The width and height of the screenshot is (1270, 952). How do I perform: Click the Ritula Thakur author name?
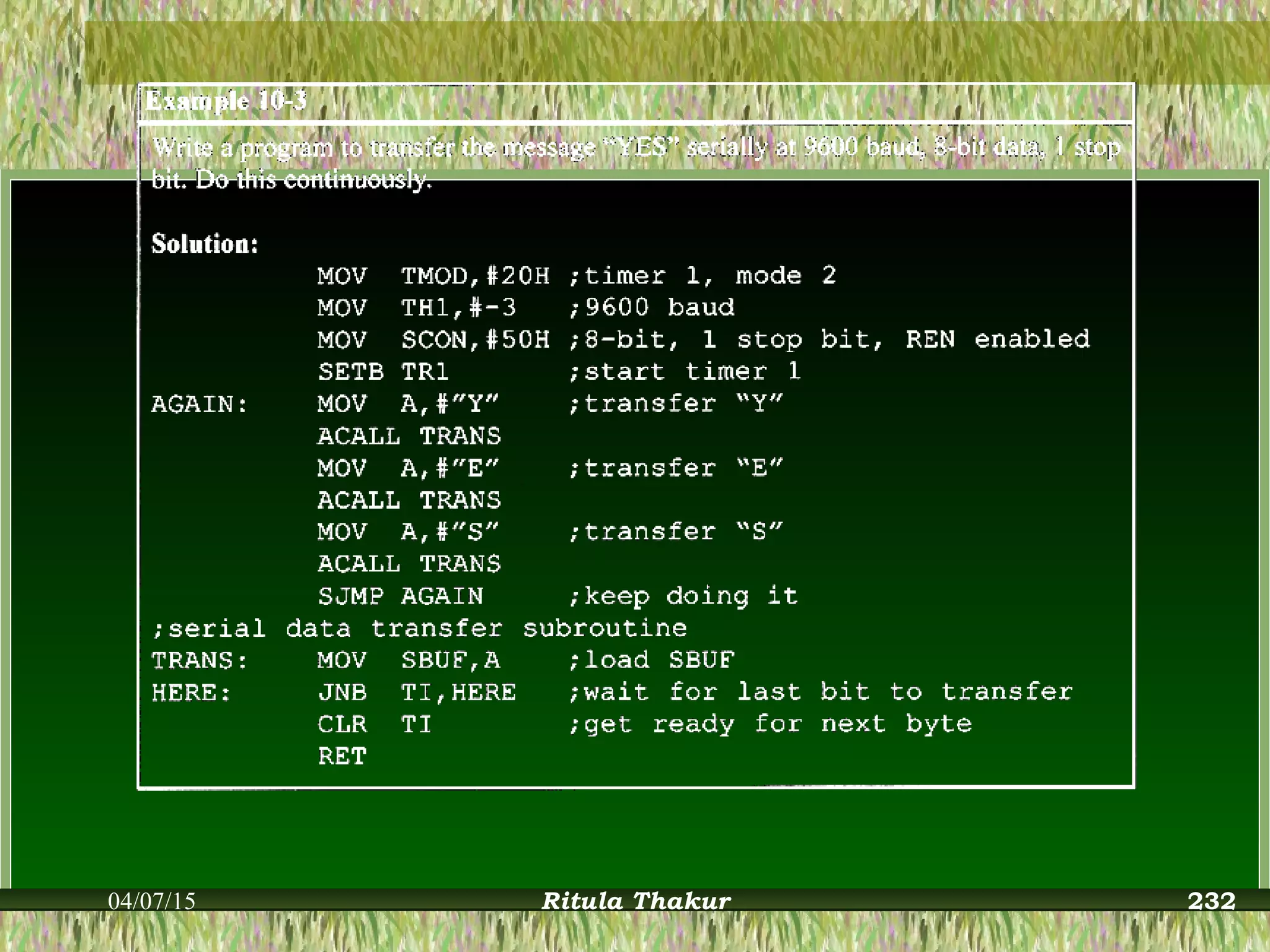[x=636, y=901]
